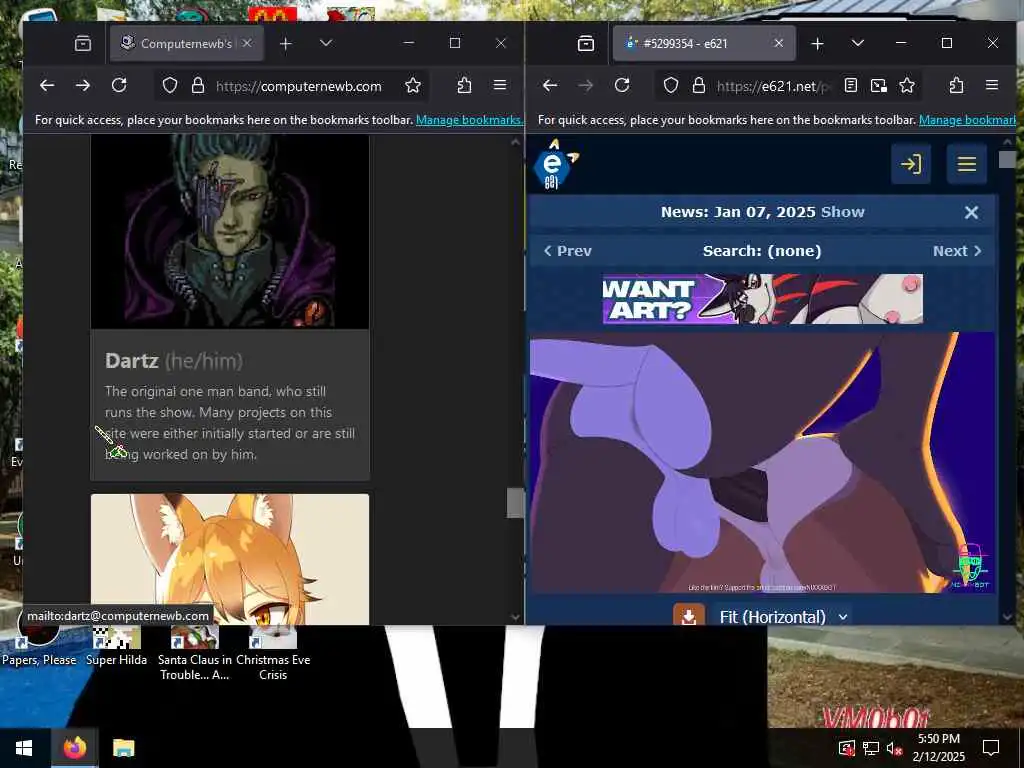This screenshot has width=1024, height=768.
Task: Click Manage bookmarks link in computernewb window
Action: (x=469, y=120)
